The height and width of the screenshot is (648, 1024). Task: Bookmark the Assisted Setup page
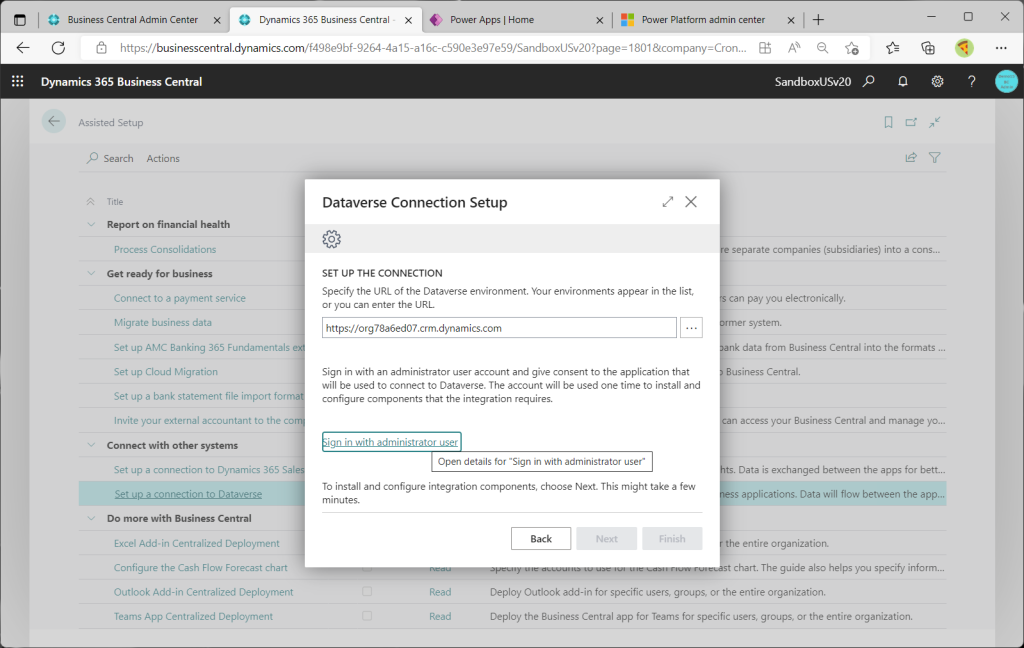(x=888, y=122)
